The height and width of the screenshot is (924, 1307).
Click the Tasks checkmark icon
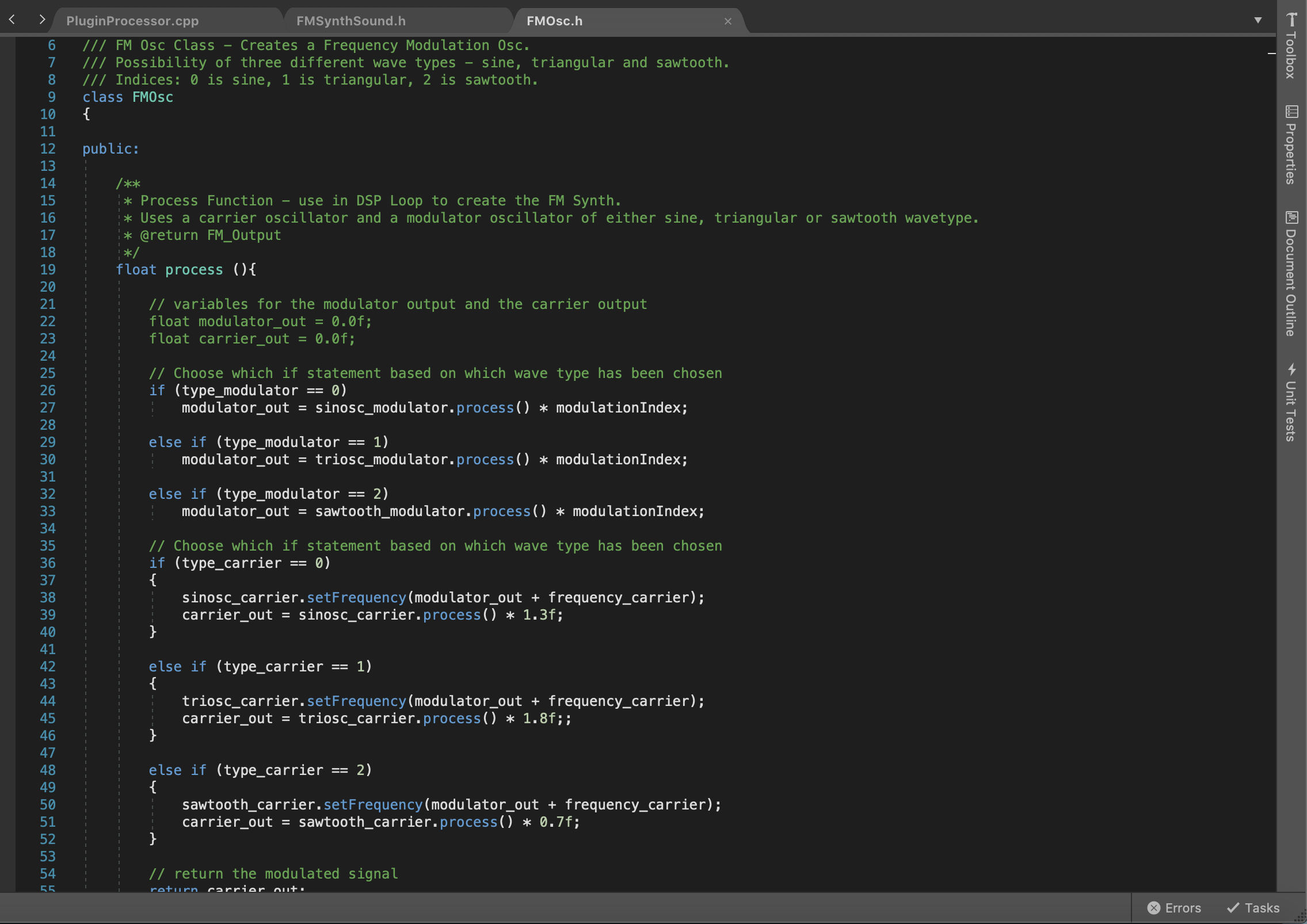pos(1233,908)
